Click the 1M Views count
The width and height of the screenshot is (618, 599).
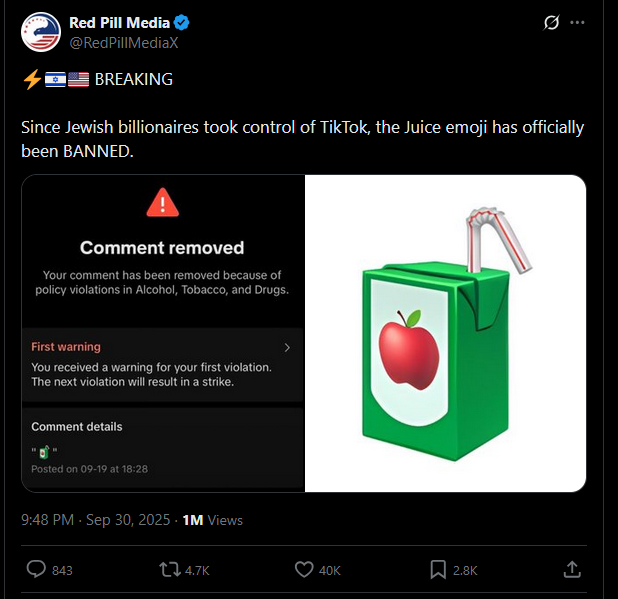(214, 520)
